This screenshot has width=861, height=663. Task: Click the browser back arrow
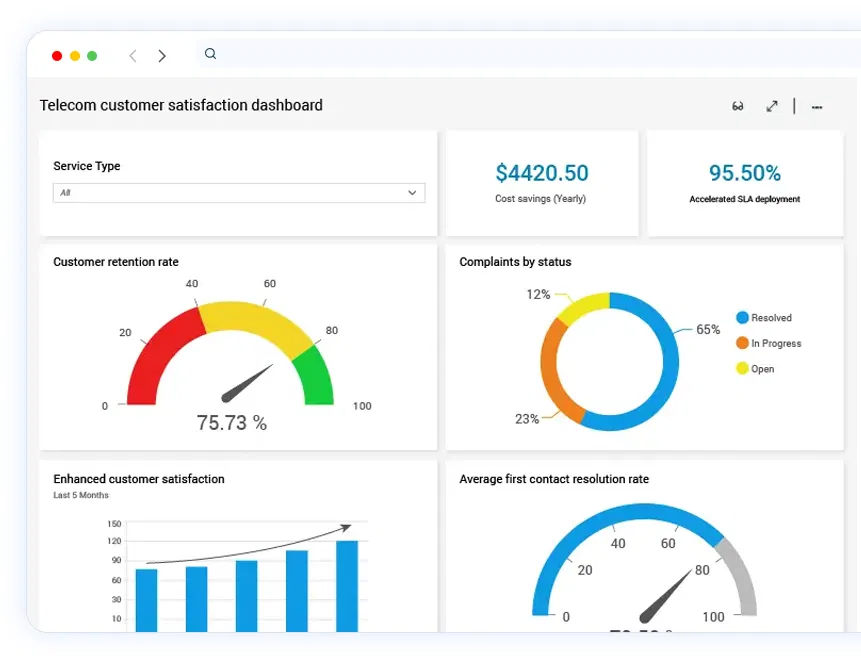click(133, 56)
